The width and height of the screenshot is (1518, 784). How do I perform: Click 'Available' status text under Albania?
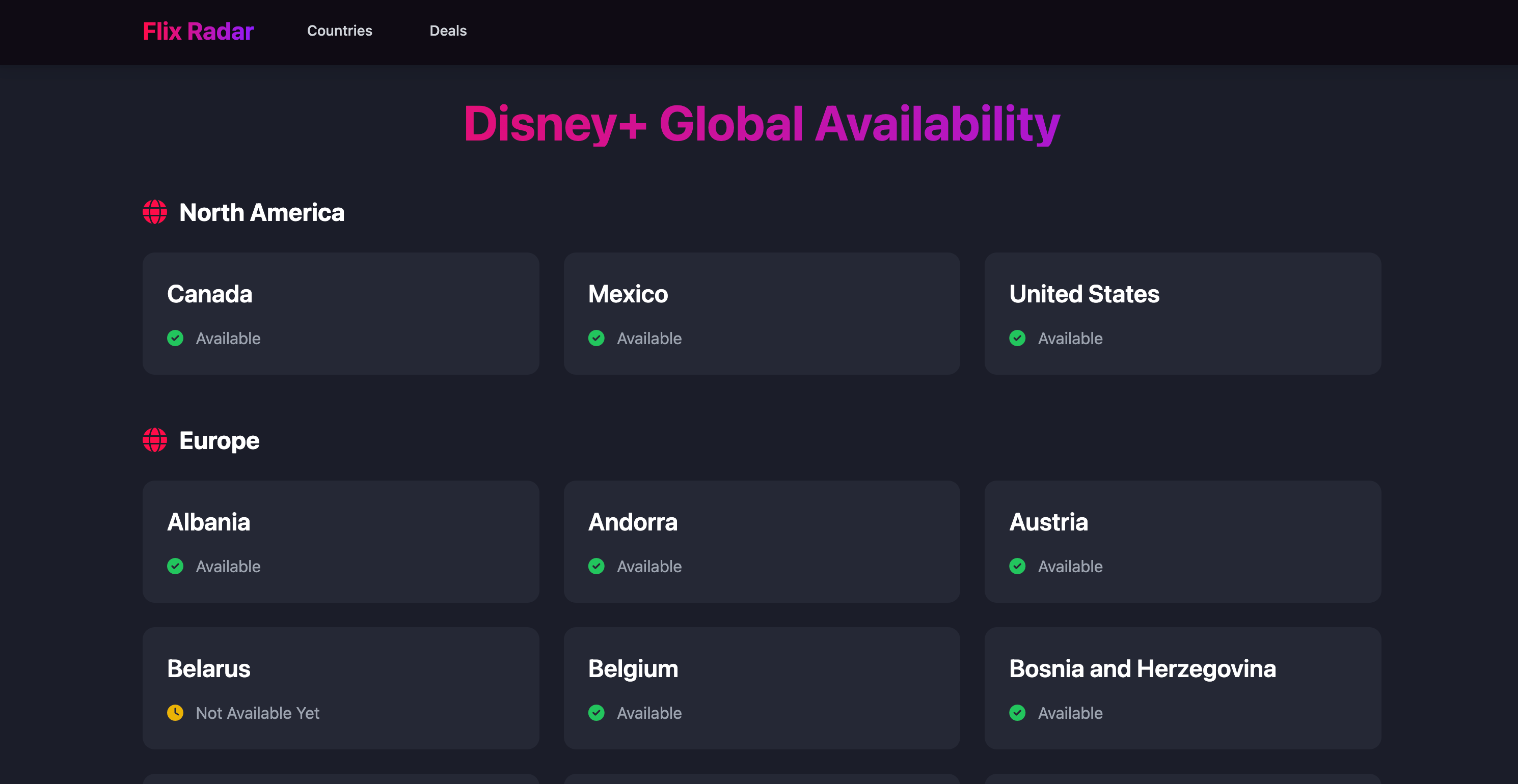point(228,566)
